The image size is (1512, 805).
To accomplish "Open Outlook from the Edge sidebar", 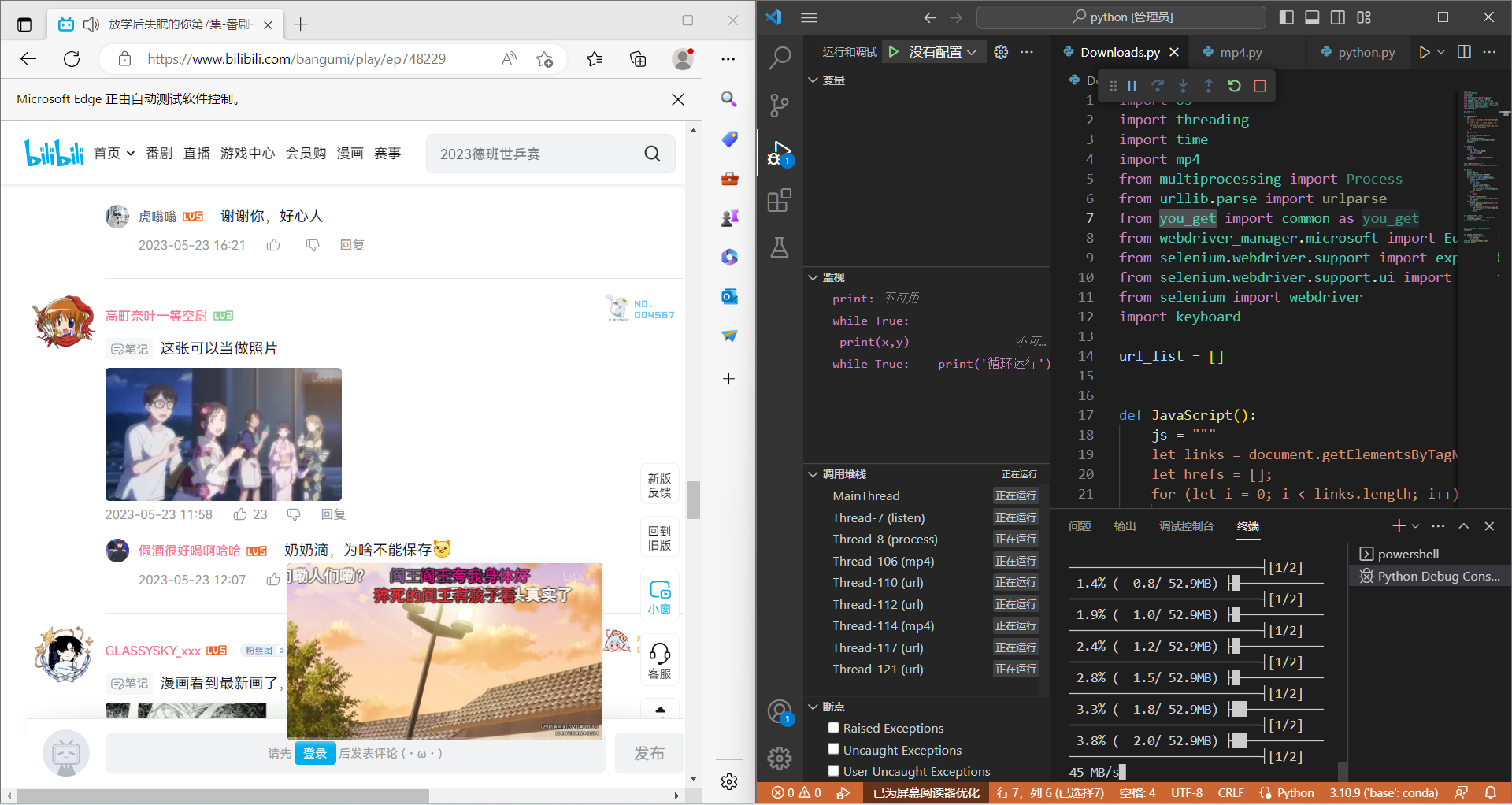I will coord(729,296).
